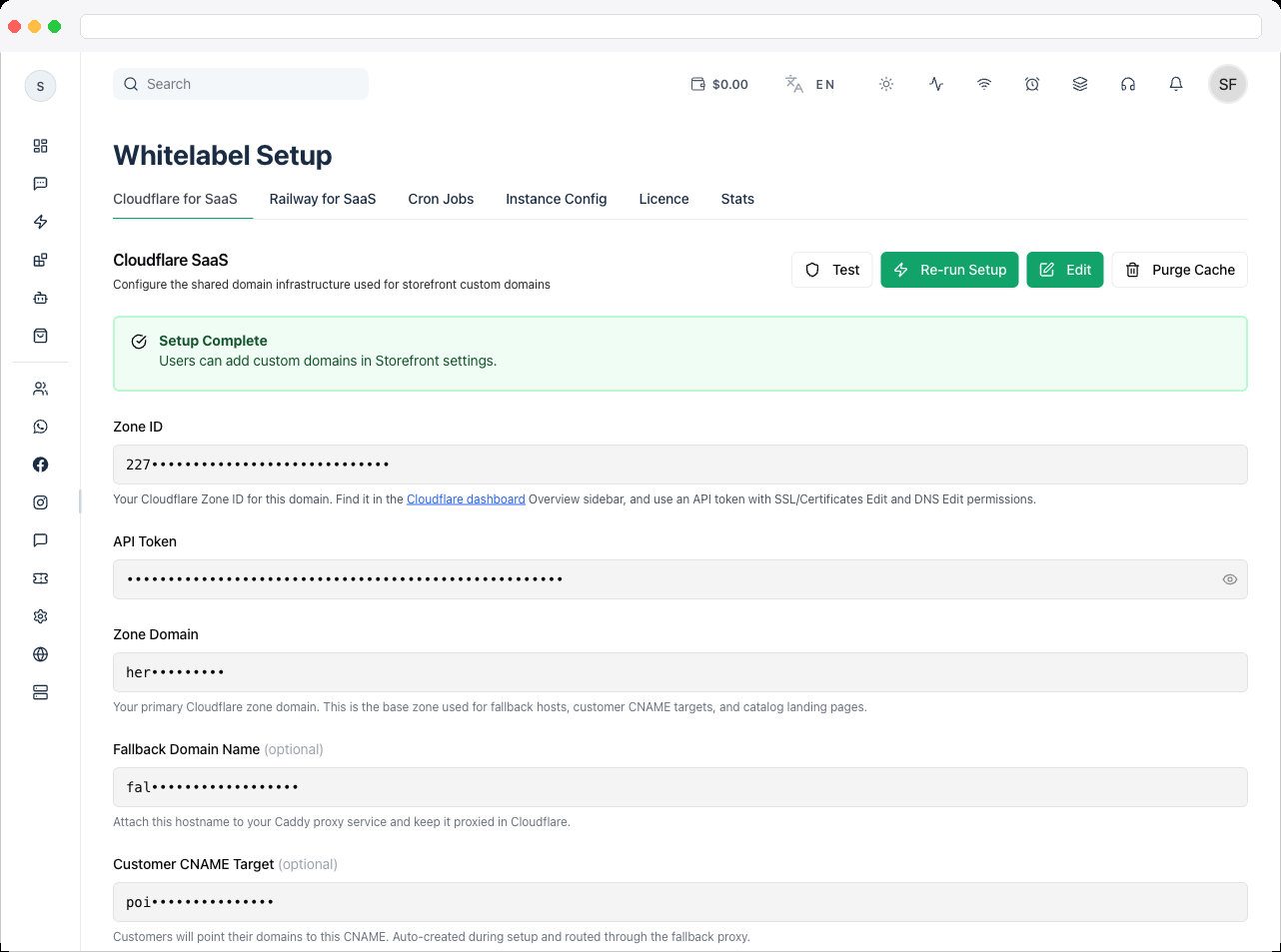Click the S workspace avatar in sidebar
1281x952 pixels.
coord(40,86)
